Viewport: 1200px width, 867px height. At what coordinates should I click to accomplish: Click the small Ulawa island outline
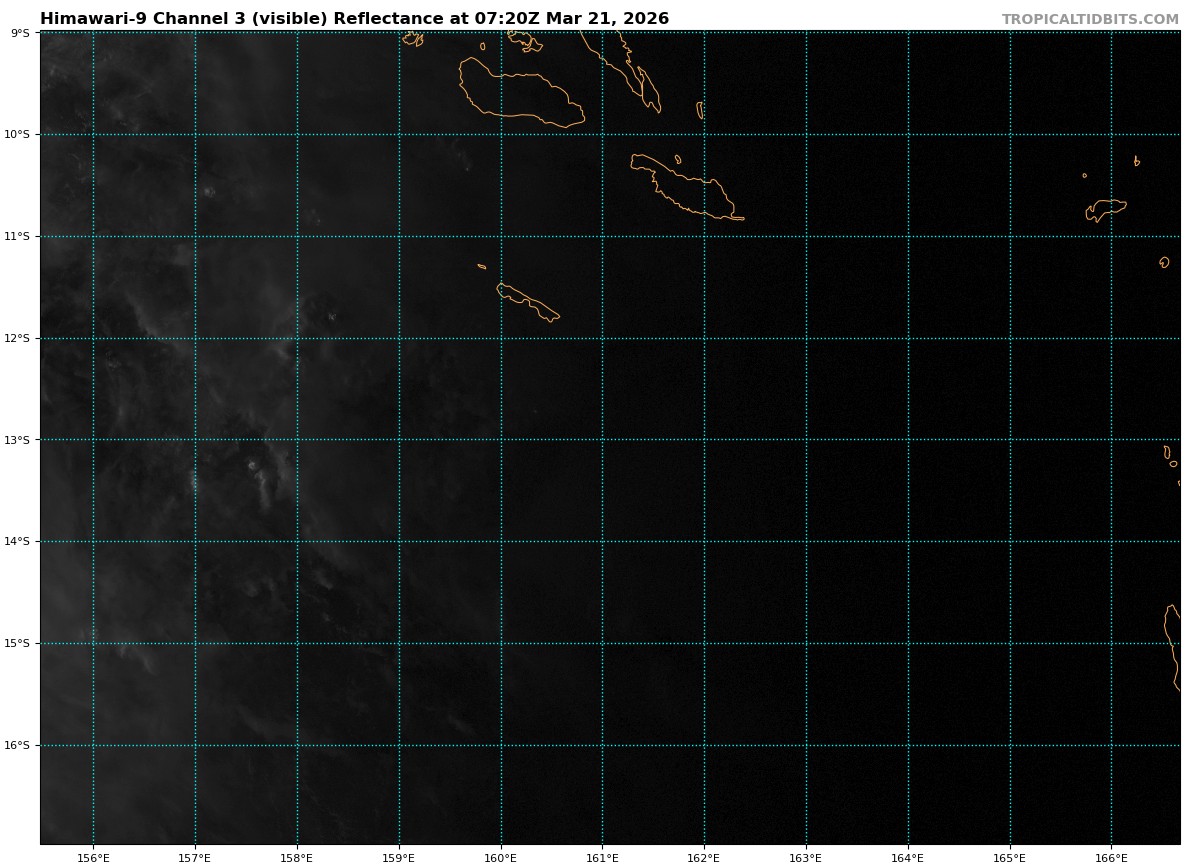pos(700,110)
